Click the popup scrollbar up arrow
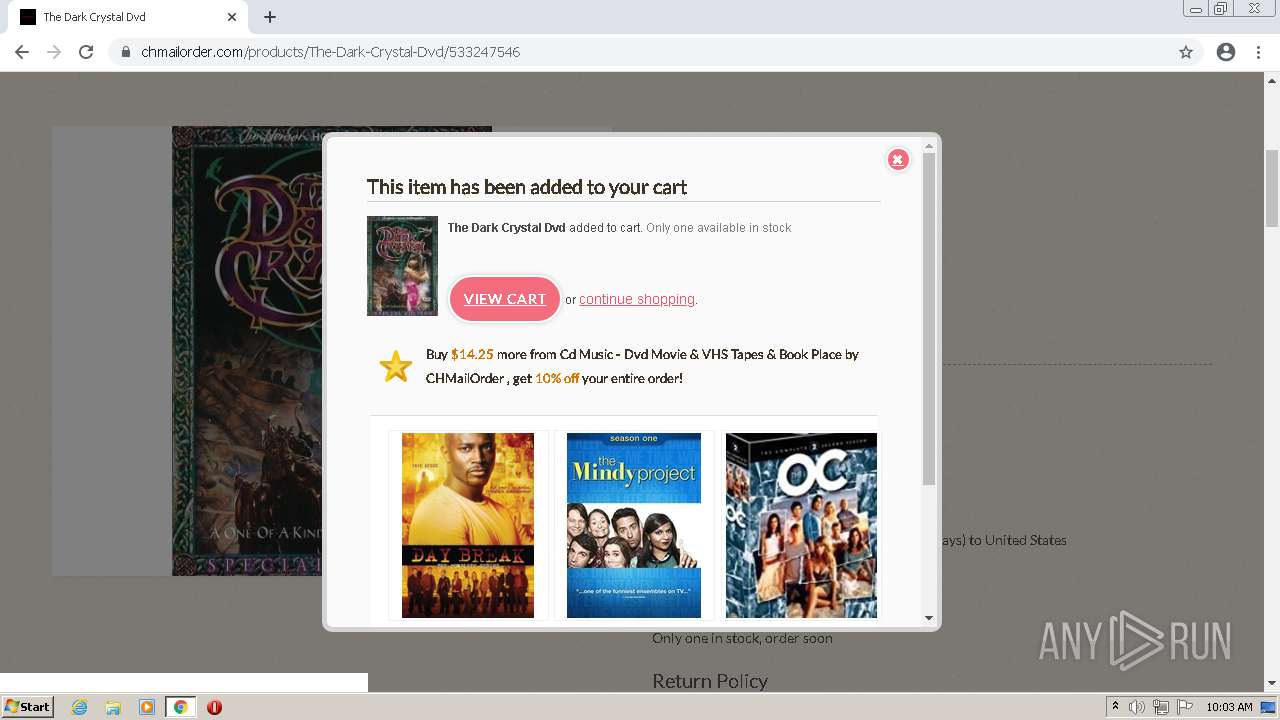This screenshot has height=720, width=1280. pos(929,146)
